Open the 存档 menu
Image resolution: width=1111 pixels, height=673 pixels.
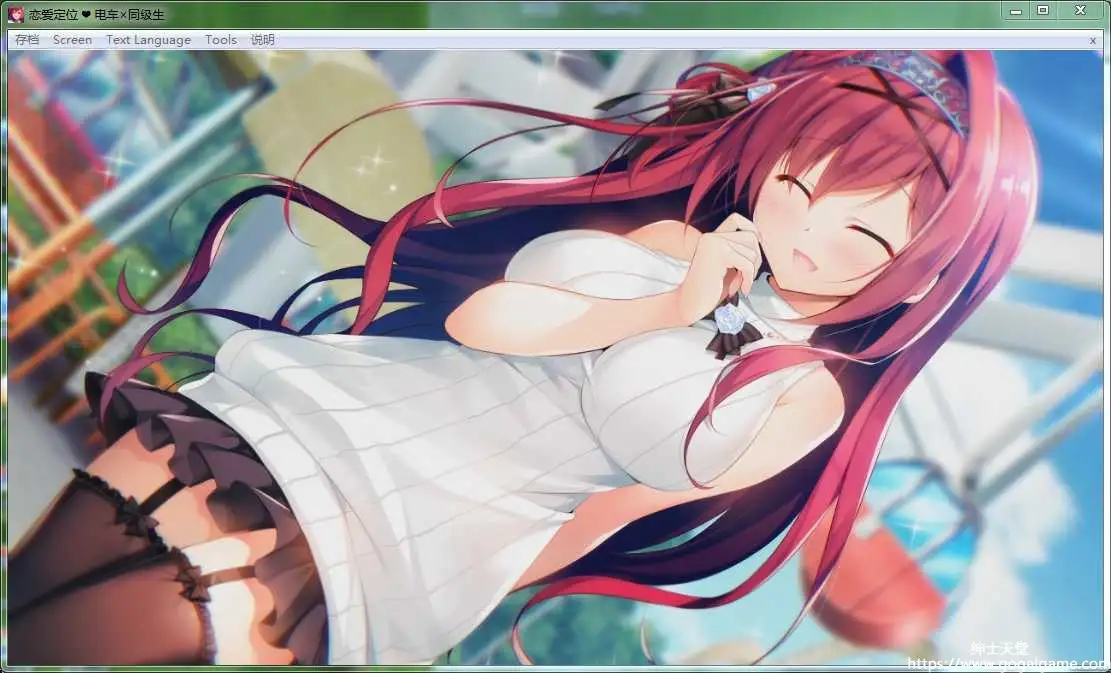tap(27, 40)
